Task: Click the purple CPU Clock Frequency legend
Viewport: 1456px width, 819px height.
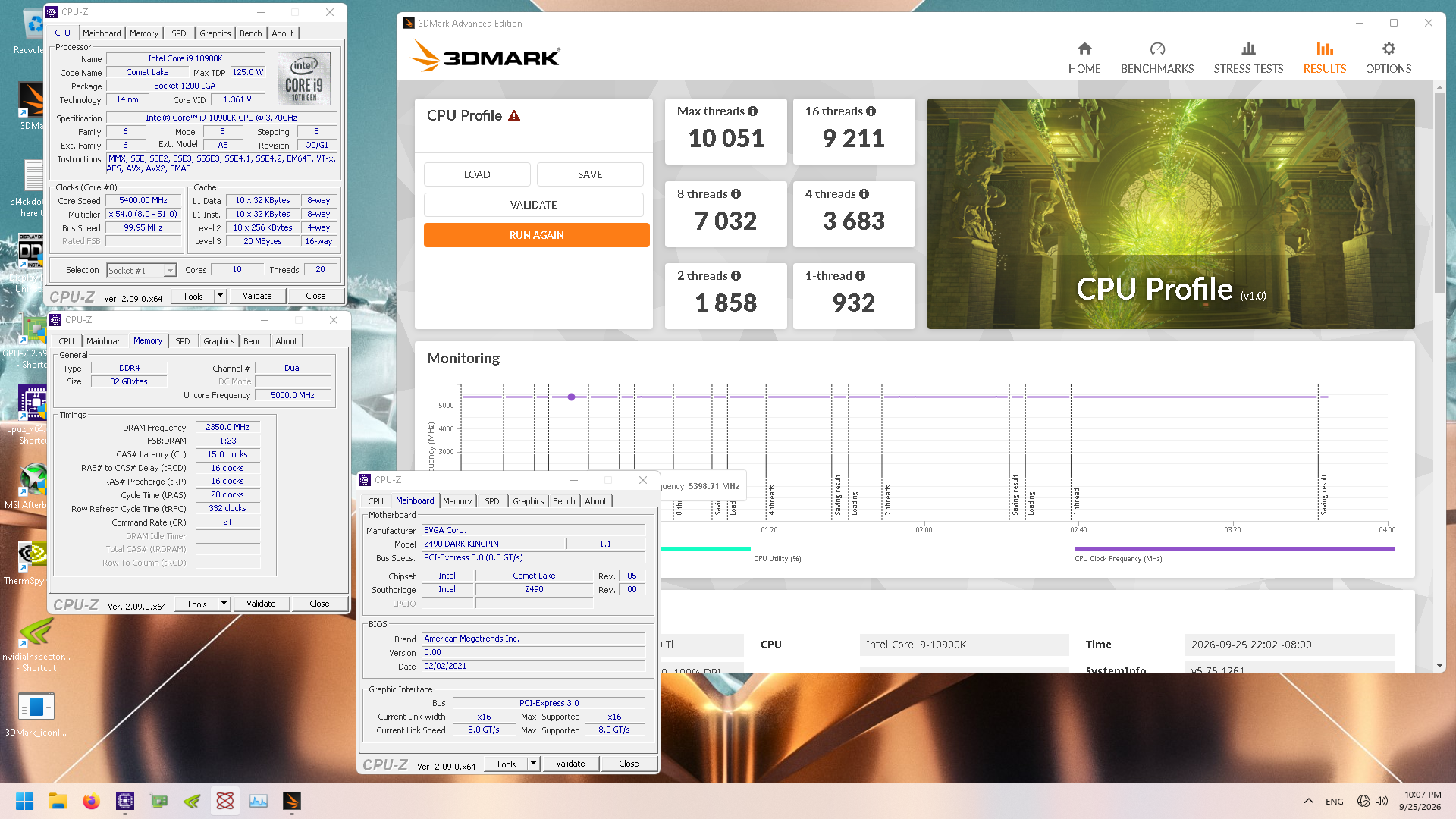Action: (1235, 548)
